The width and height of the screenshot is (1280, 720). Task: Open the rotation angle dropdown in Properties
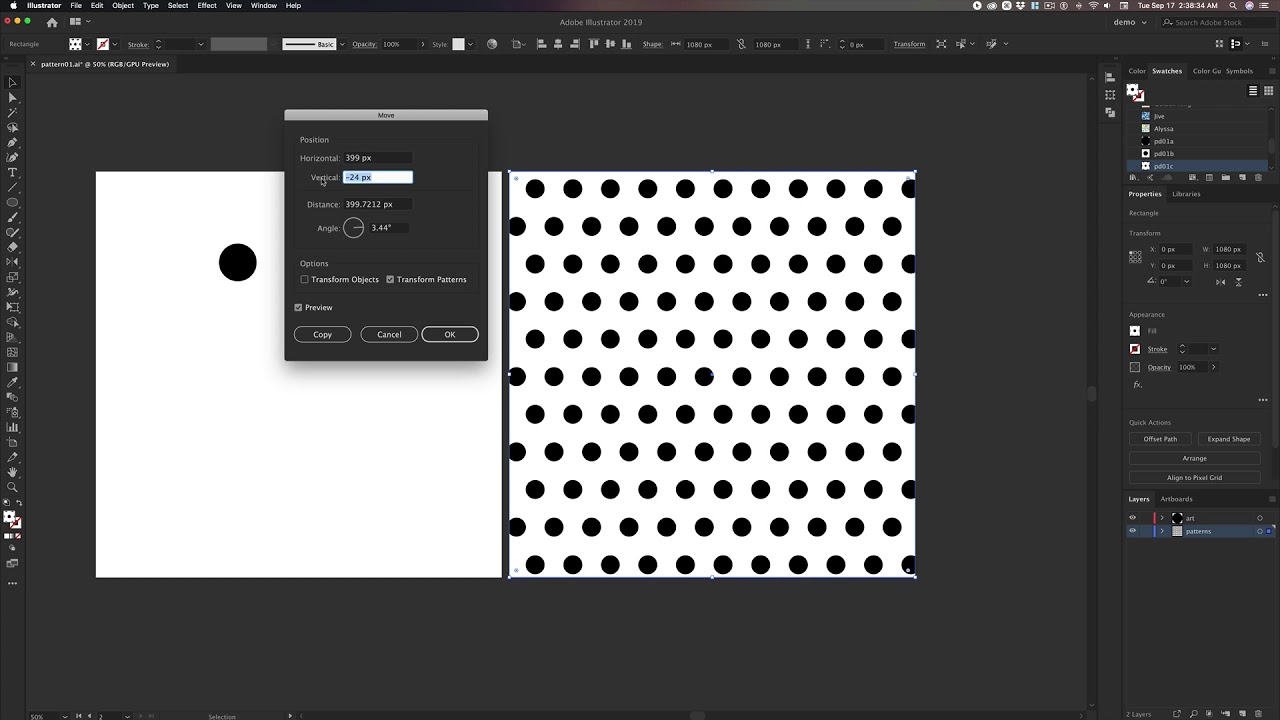pos(1187,282)
